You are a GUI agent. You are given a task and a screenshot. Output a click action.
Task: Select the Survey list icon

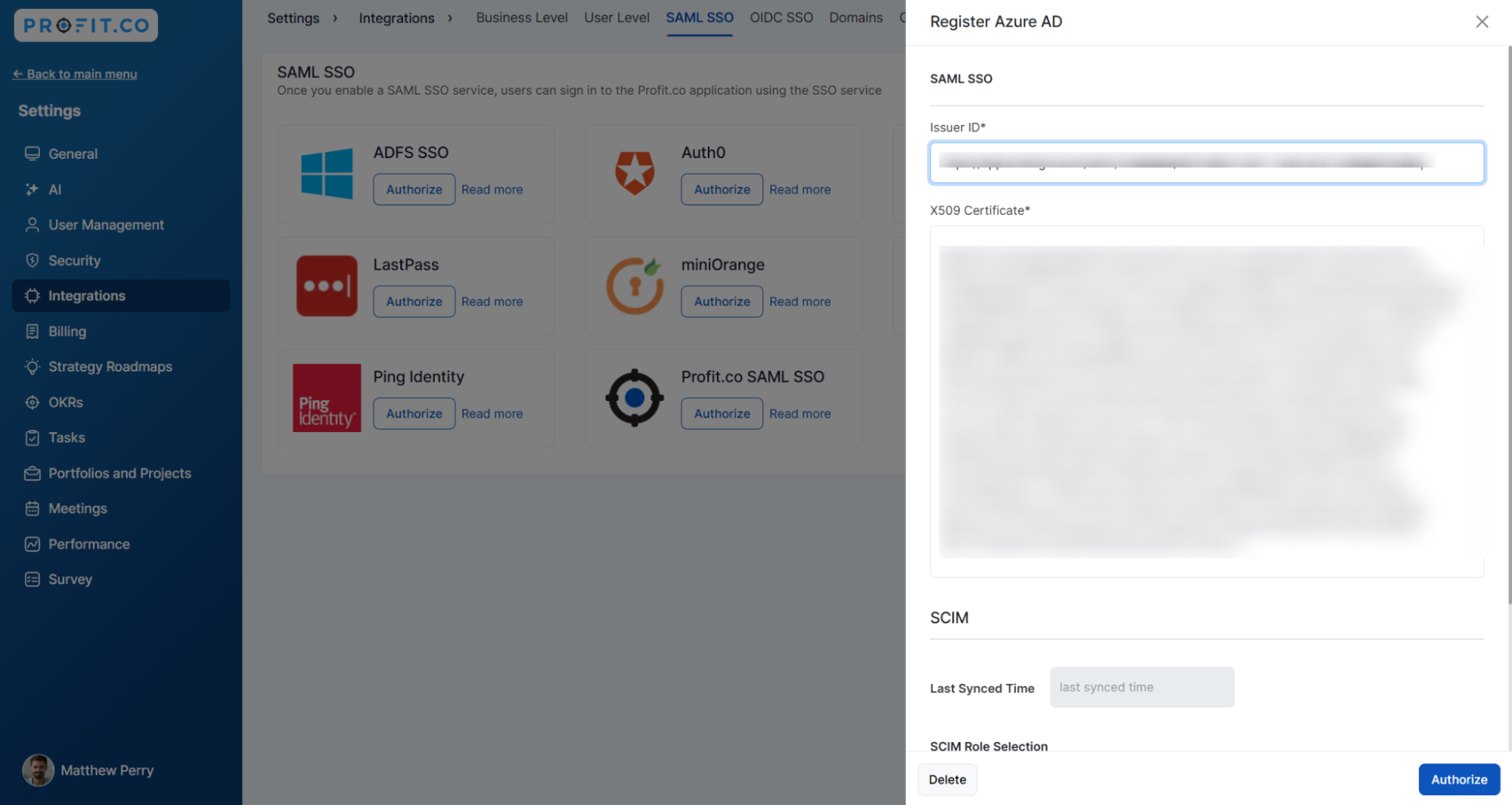pos(32,580)
